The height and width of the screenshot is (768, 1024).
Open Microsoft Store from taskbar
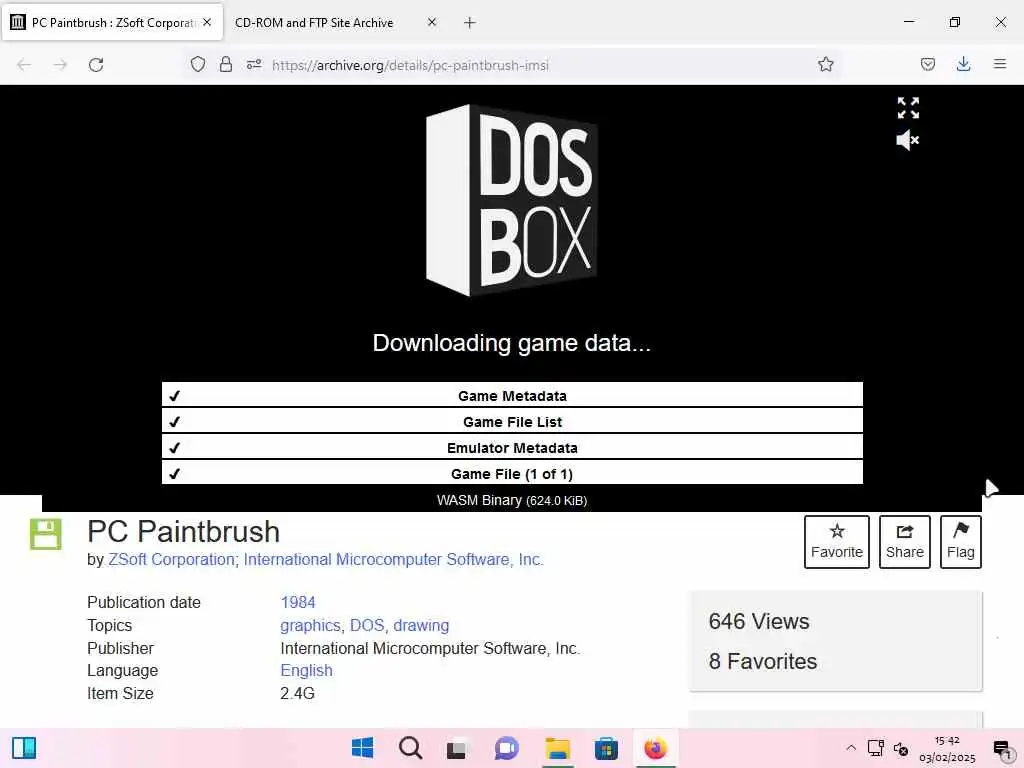click(x=606, y=748)
